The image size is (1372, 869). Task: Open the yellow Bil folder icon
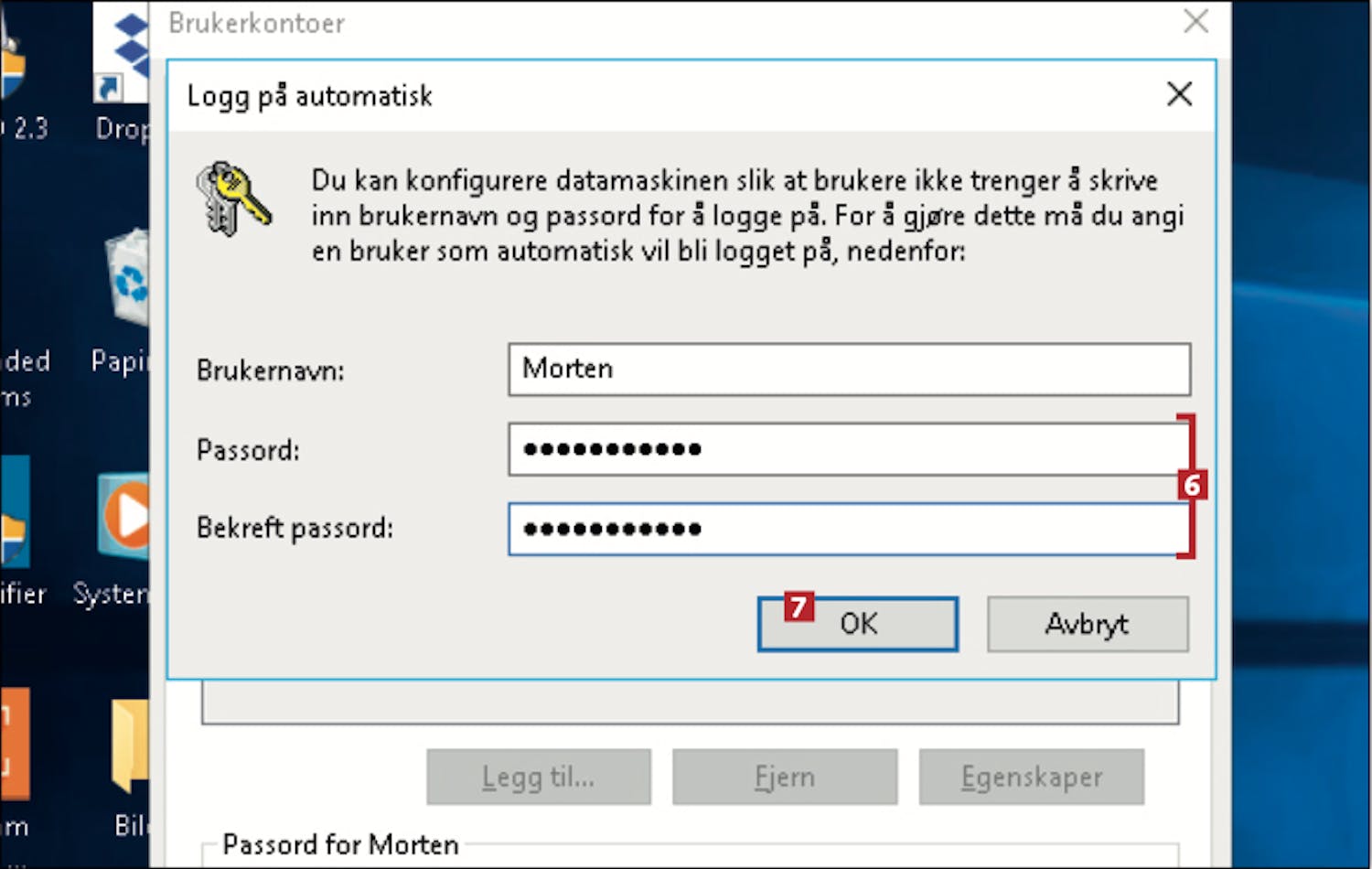coord(130,746)
